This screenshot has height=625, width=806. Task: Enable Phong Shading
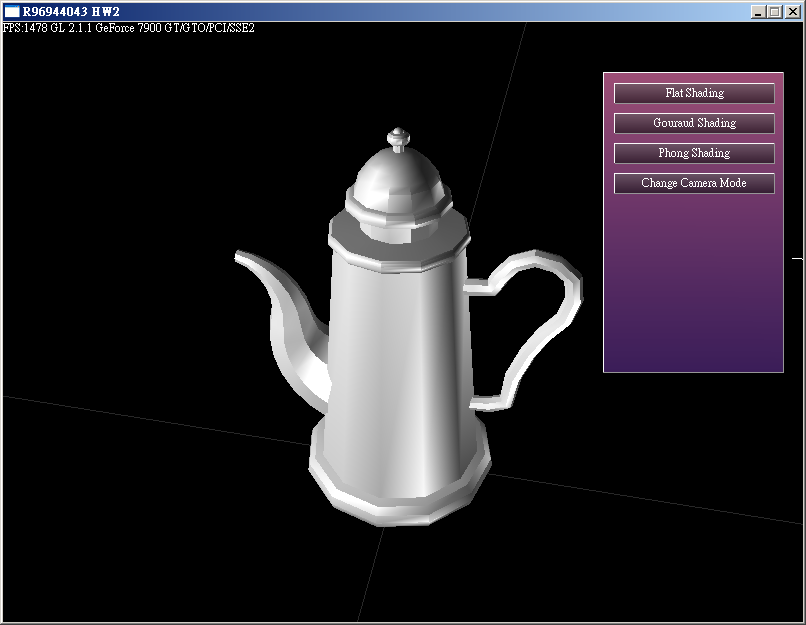click(x=694, y=153)
